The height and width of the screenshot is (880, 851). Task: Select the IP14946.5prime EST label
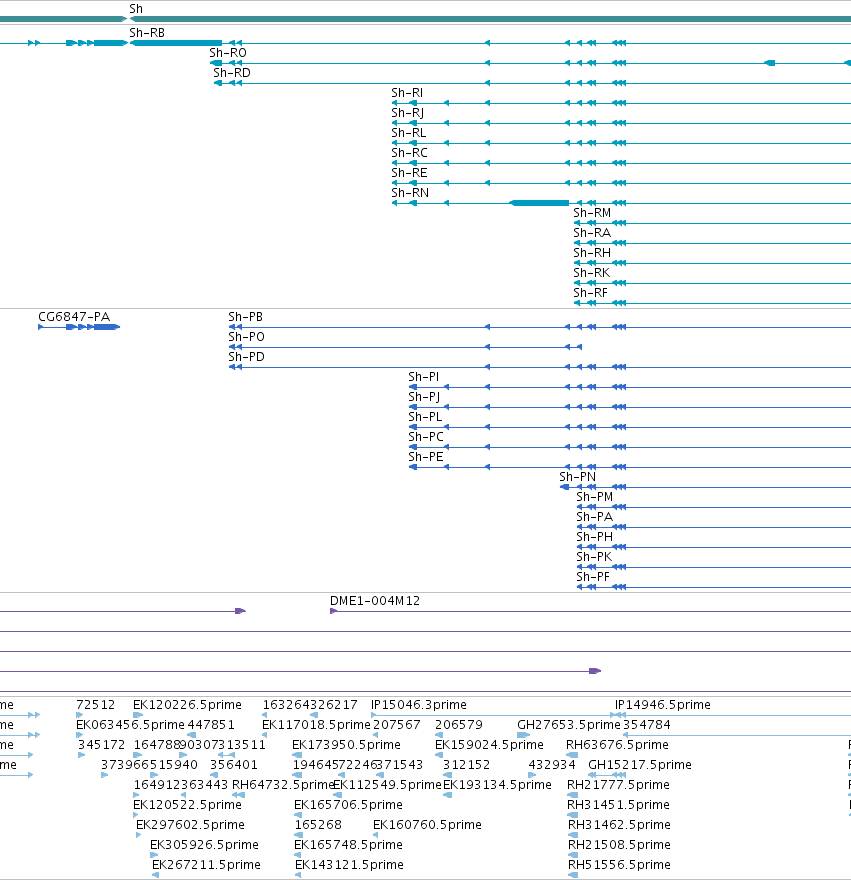663,705
